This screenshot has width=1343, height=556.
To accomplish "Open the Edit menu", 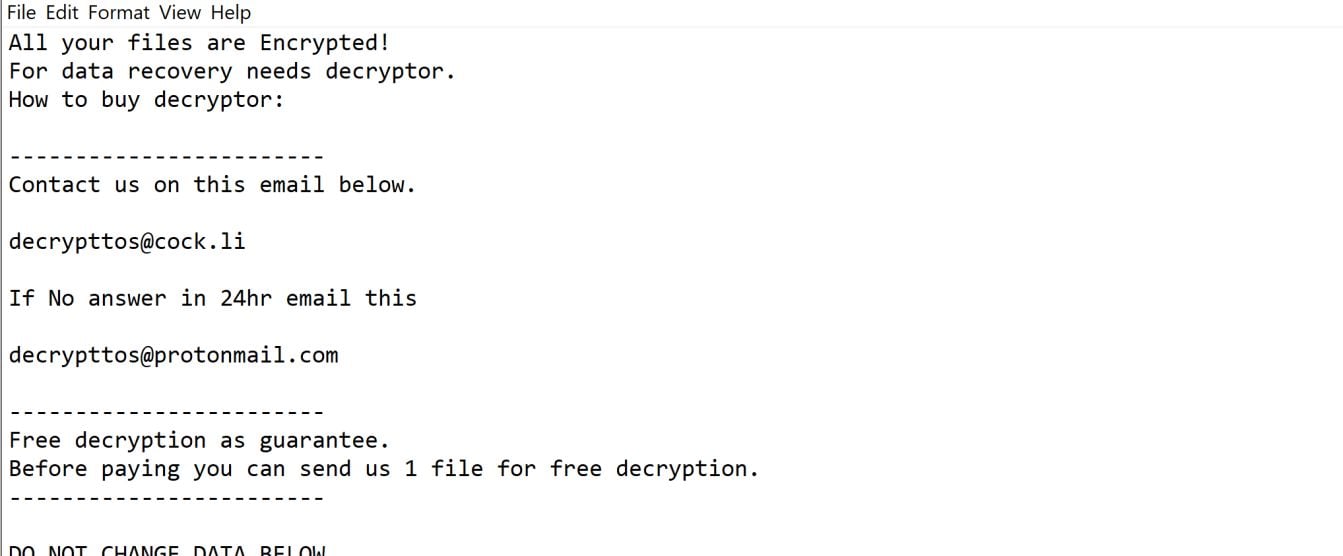I will [x=62, y=13].
